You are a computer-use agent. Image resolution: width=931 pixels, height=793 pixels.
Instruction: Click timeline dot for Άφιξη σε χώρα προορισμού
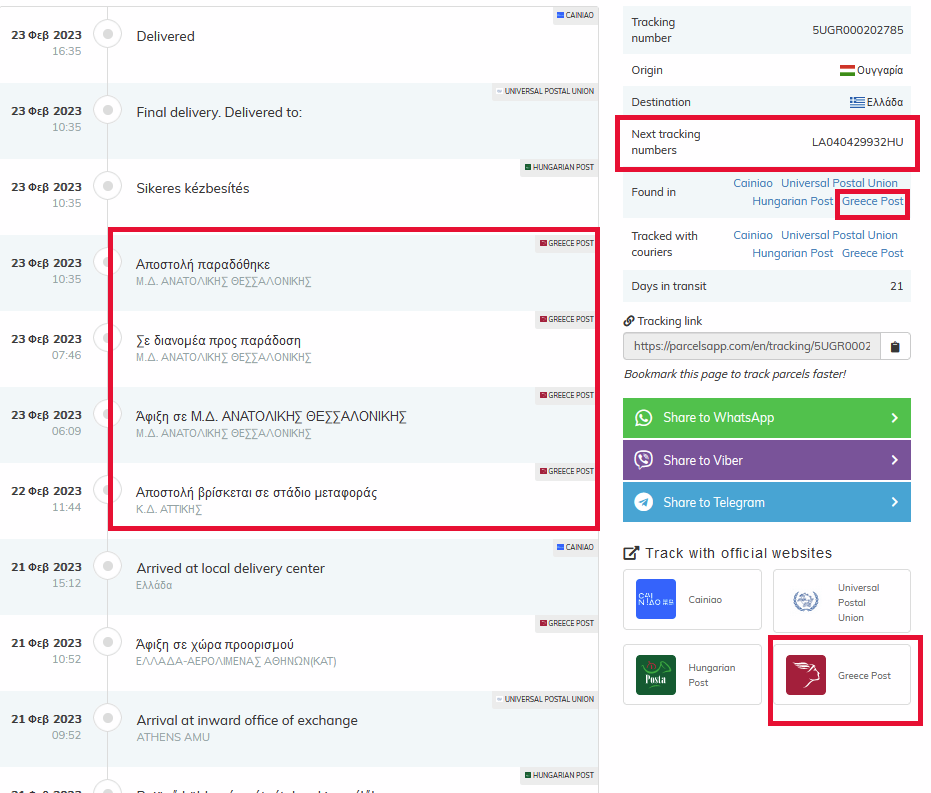[x=108, y=642]
